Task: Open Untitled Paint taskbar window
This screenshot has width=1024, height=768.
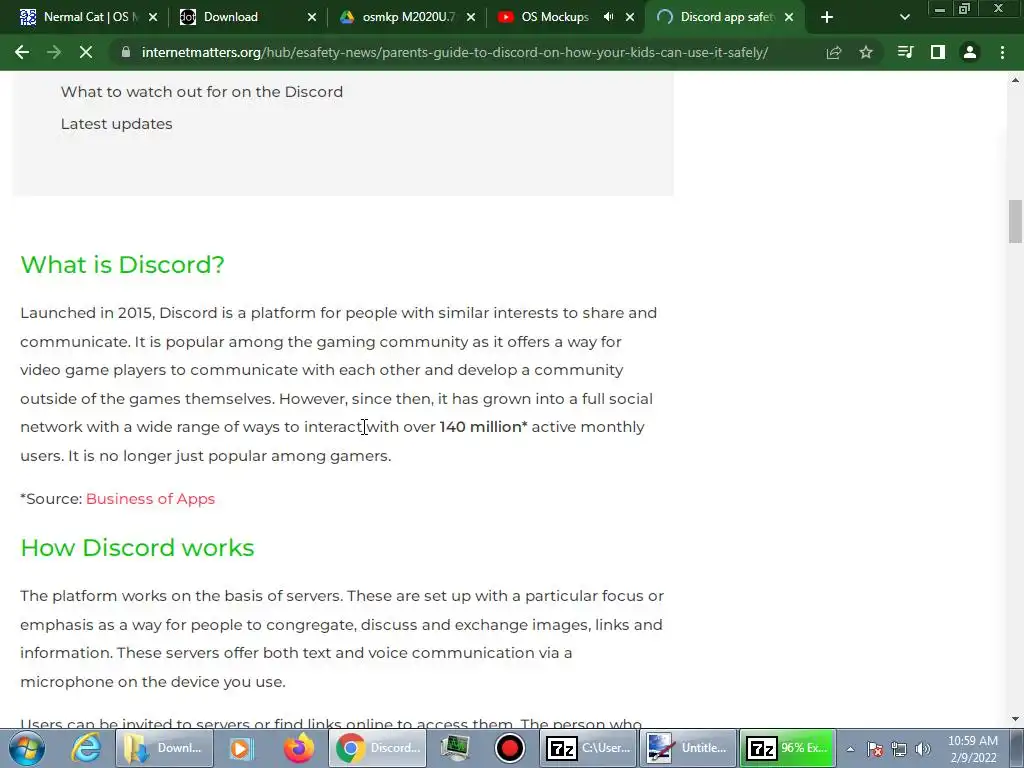Action: tap(688, 748)
